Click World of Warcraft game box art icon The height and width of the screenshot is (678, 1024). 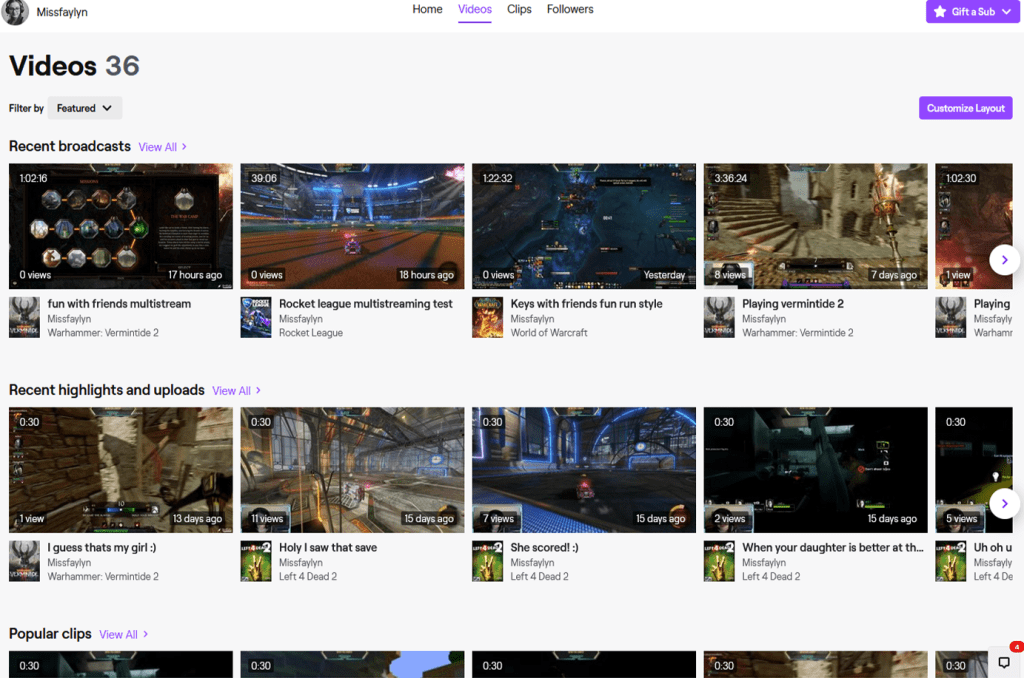click(488, 317)
